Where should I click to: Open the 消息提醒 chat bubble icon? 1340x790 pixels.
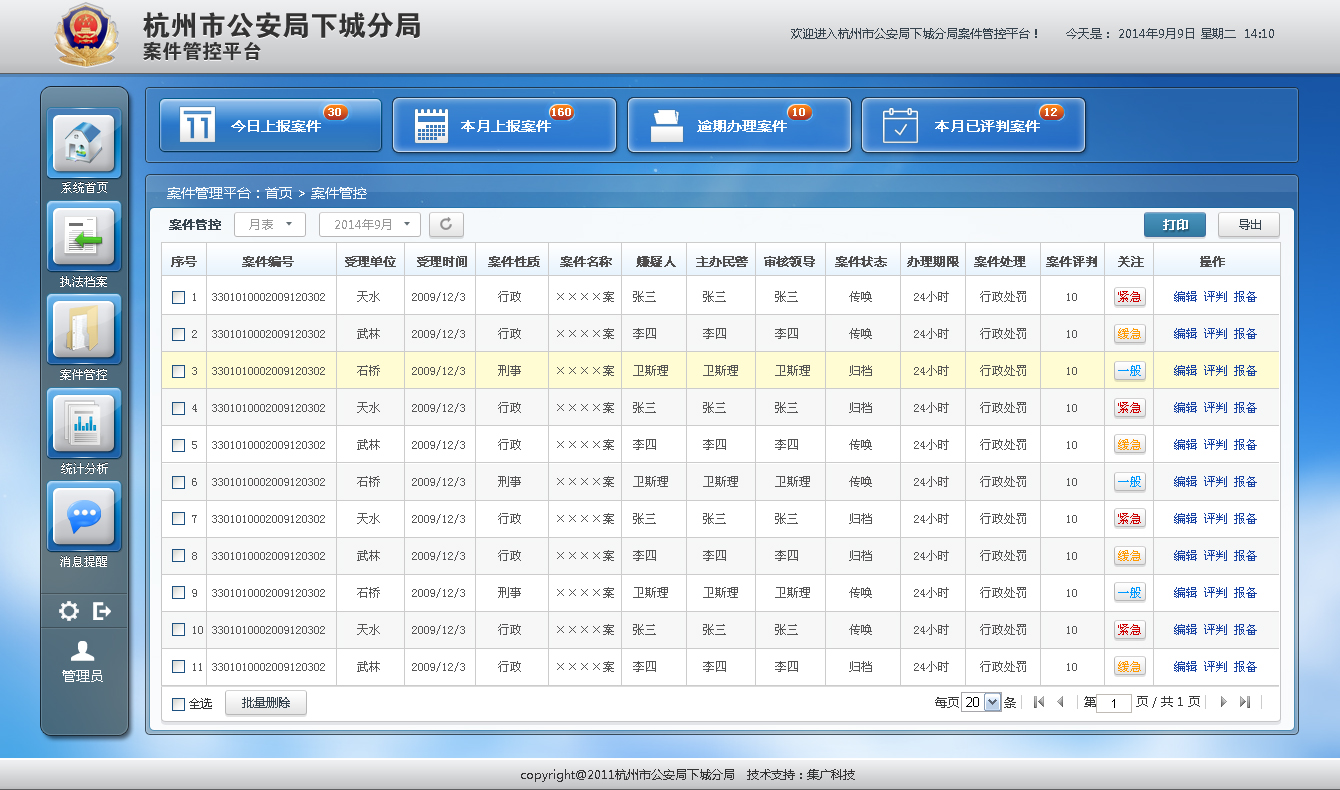84,516
